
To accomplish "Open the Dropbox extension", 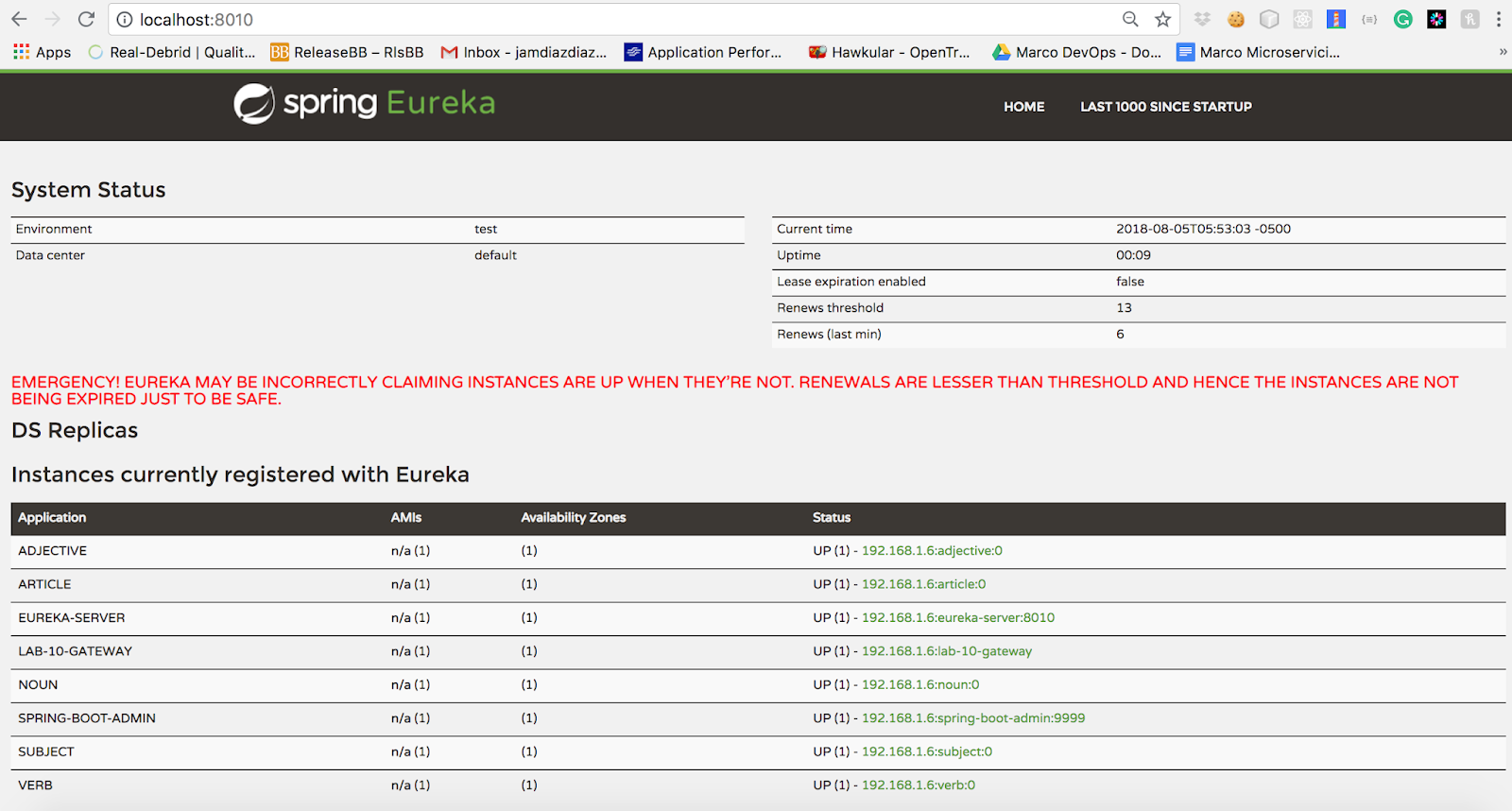I will (x=1203, y=19).
